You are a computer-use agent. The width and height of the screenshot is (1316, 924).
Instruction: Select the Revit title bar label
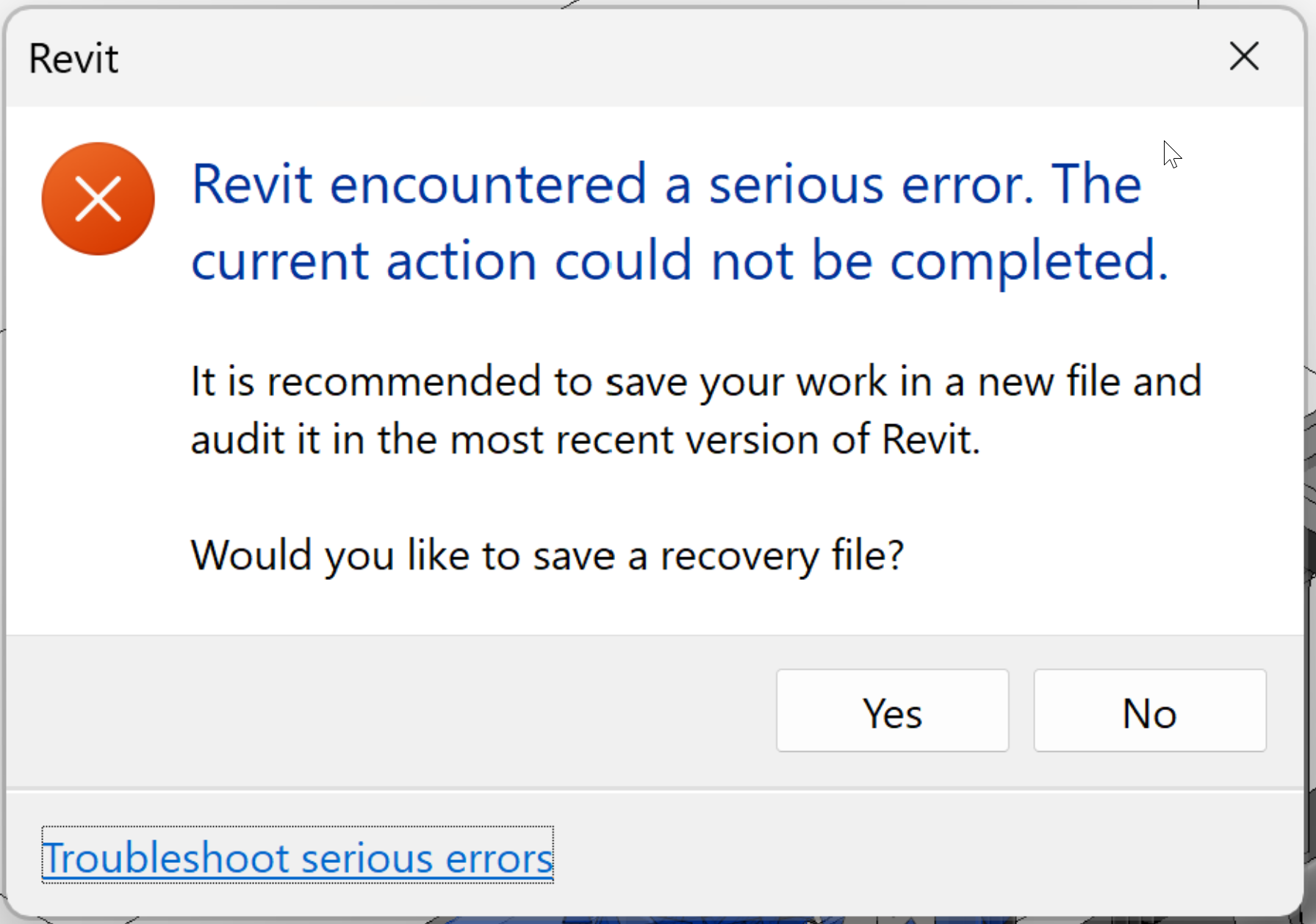tap(73, 58)
